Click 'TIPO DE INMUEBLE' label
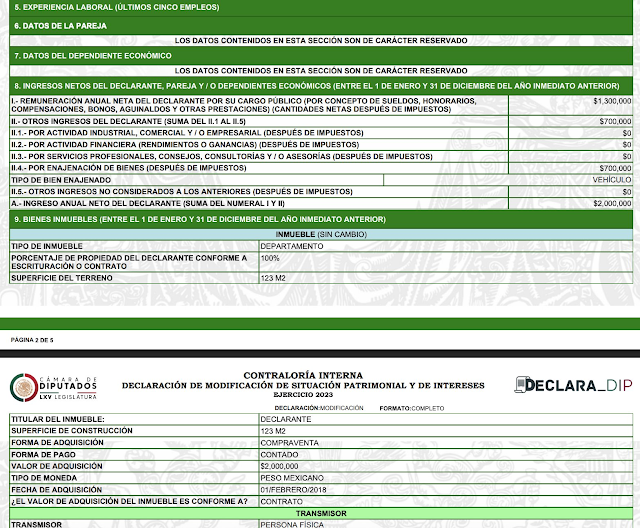 (47, 246)
